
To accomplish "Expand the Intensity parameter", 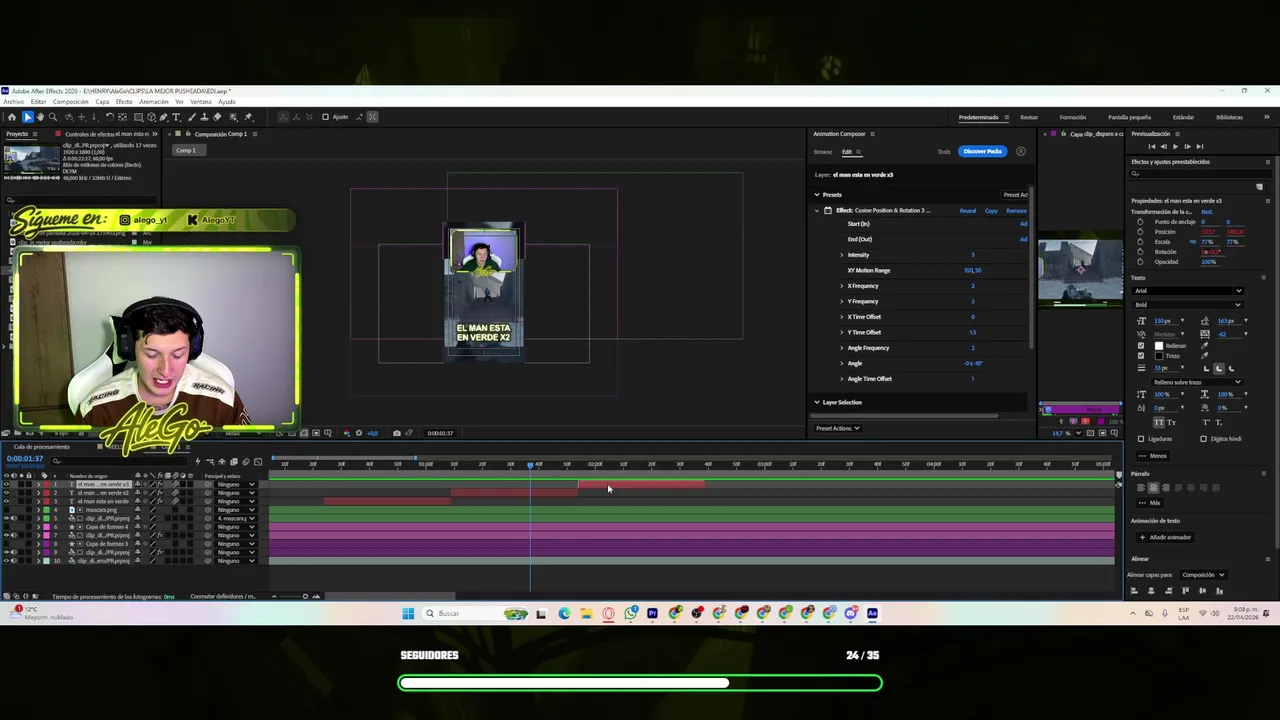I will 842,255.
